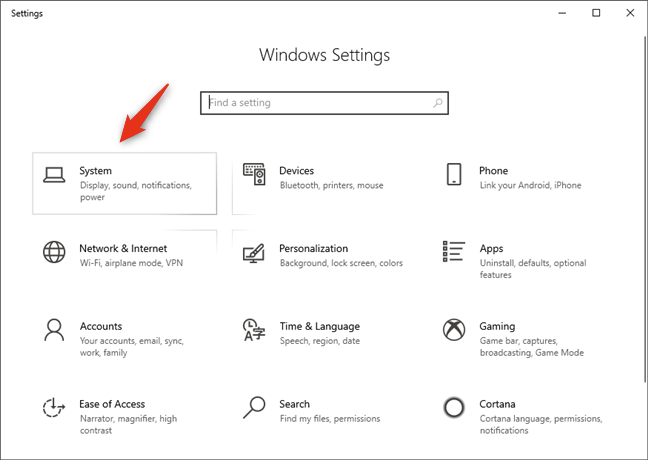Click the Apps list icon

(x=454, y=251)
